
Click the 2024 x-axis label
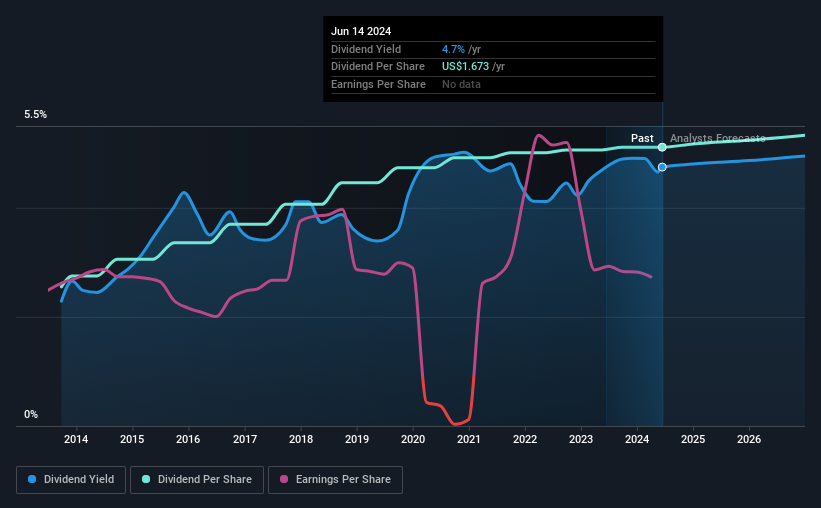click(637, 439)
